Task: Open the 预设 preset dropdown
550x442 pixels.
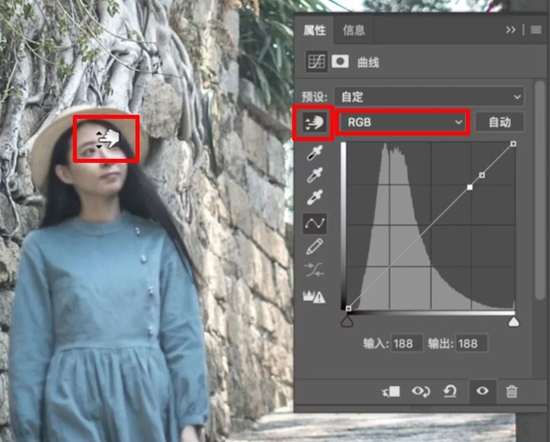Action: pyautogui.click(x=429, y=96)
